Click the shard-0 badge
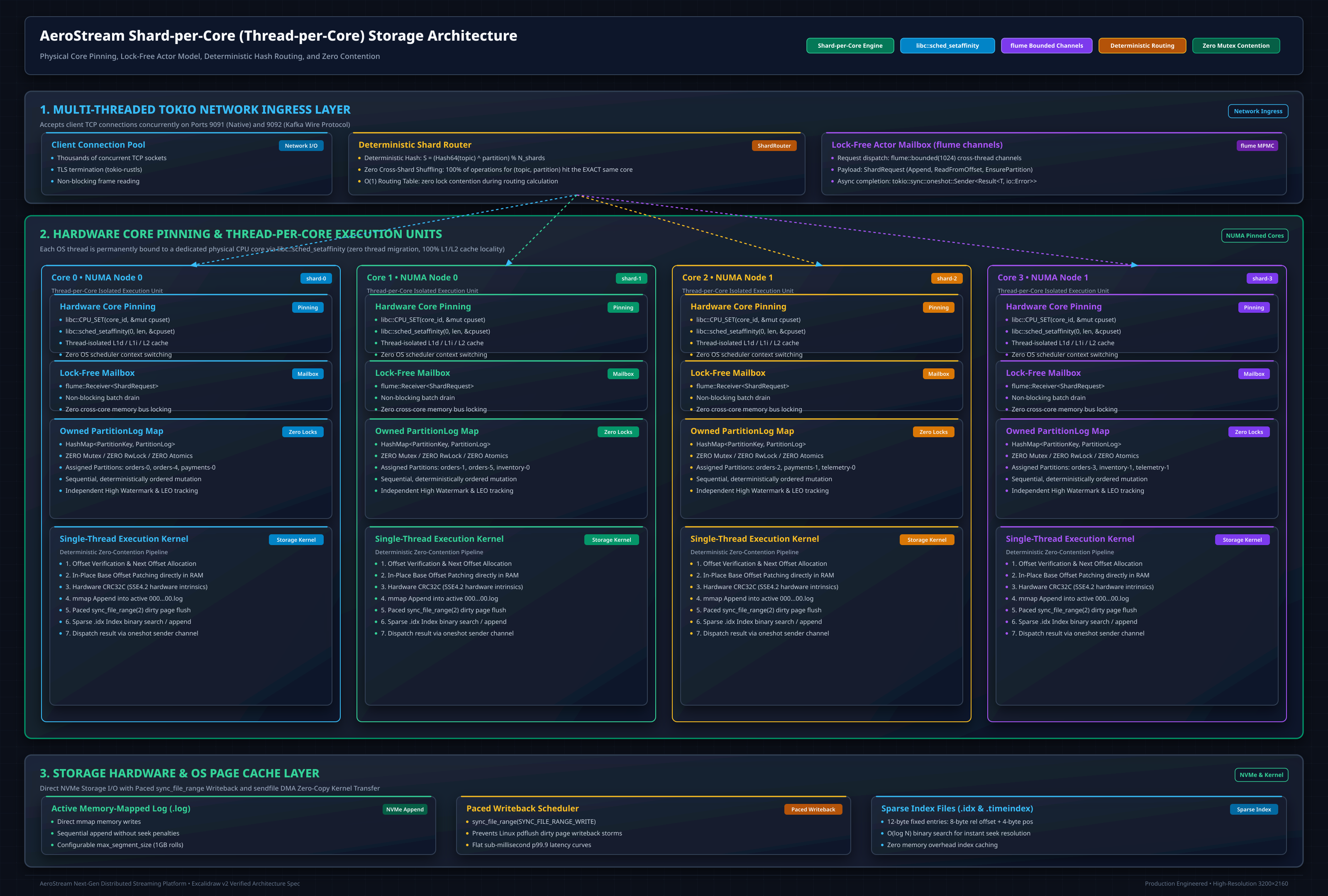 tap(316, 279)
